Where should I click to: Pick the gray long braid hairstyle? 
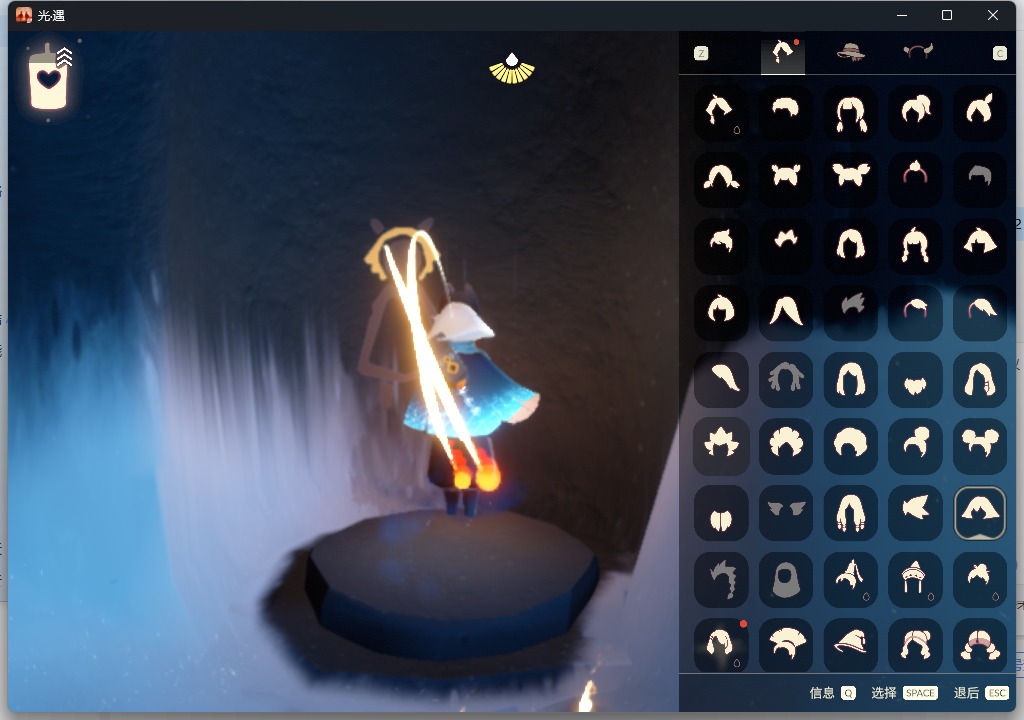(x=721, y=580)
